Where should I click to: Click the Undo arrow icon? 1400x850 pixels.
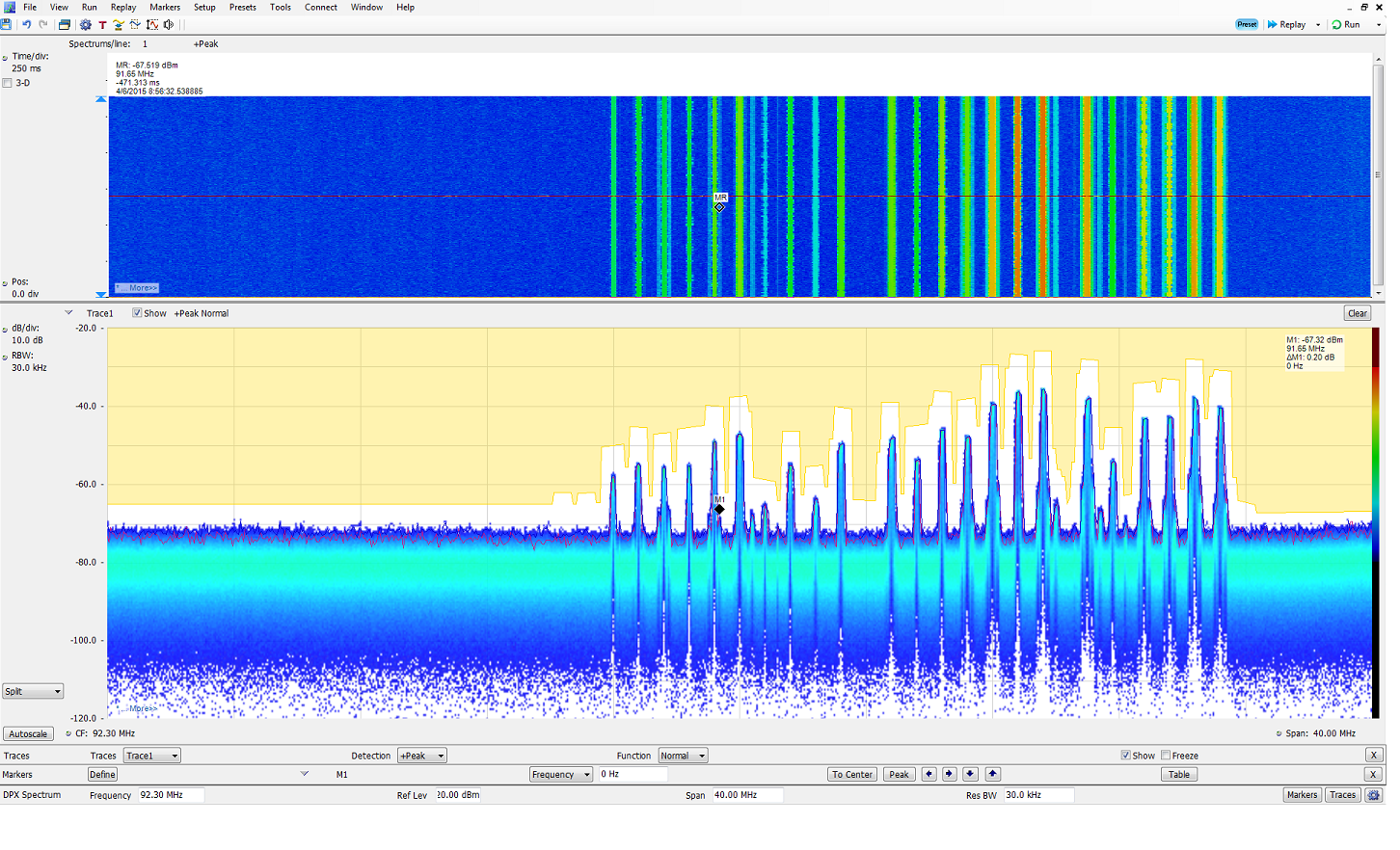(x=27, y=24)
